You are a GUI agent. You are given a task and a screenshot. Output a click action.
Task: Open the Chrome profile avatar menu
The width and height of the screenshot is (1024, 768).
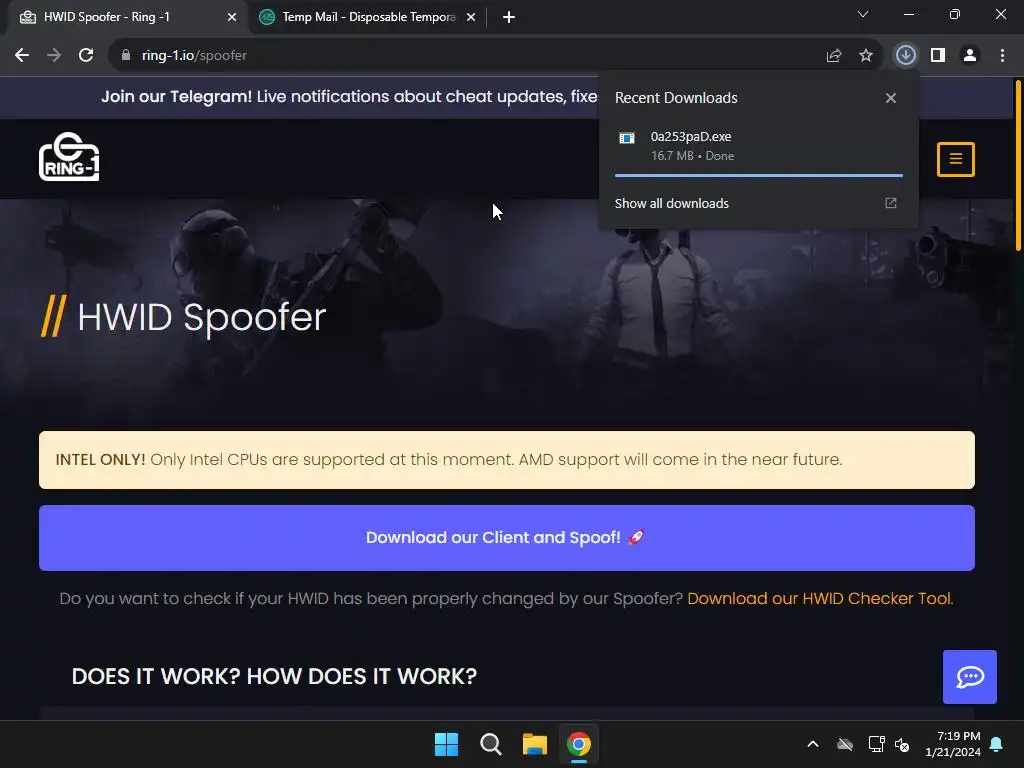[970, 56]
